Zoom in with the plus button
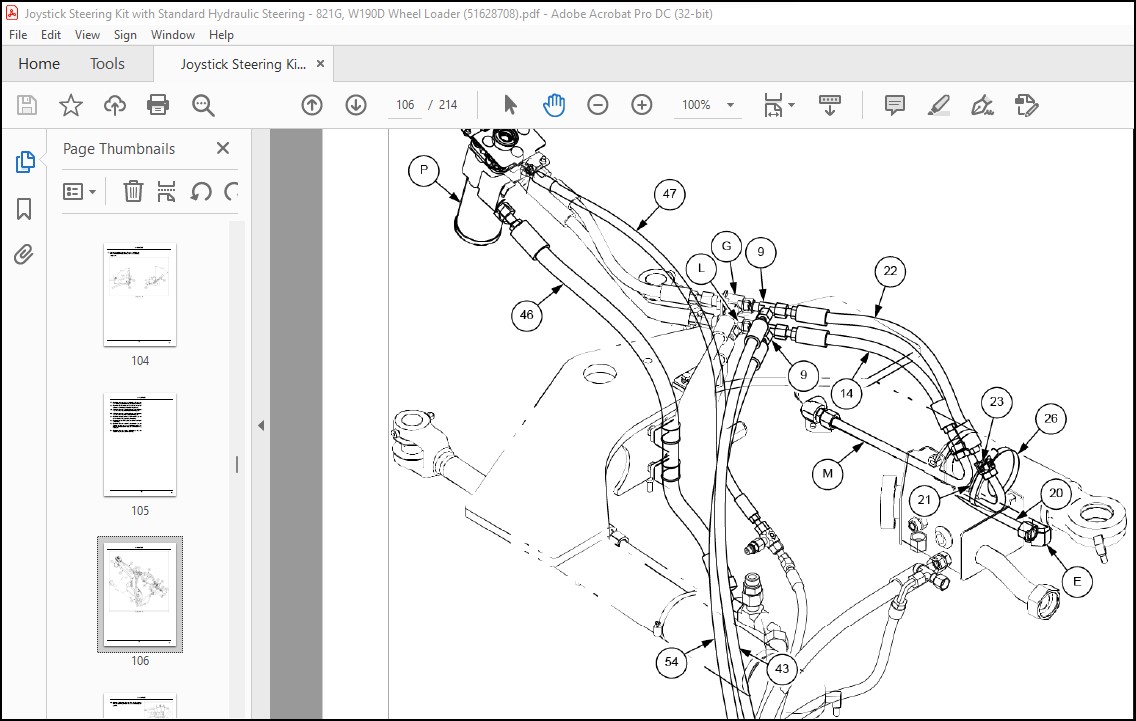Image resolution: width=1136 pixels, height=721 pixels. click(x=642, y=105)
